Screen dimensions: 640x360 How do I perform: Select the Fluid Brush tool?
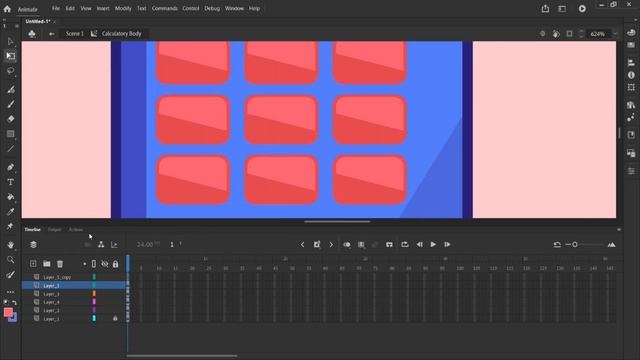pyautogui.click(x=11, y=89)
